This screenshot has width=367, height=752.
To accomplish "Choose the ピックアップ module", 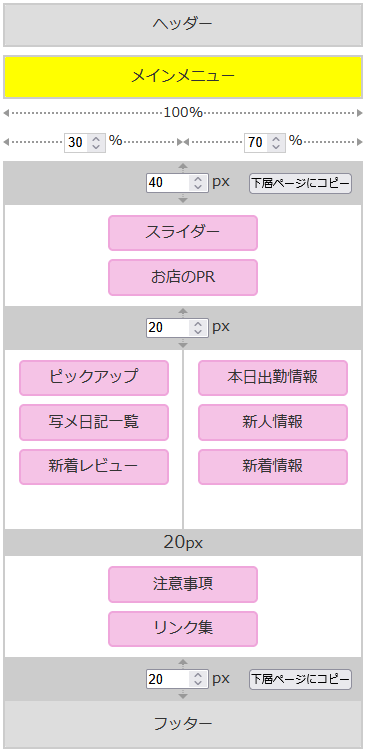I will coord(94,378).
